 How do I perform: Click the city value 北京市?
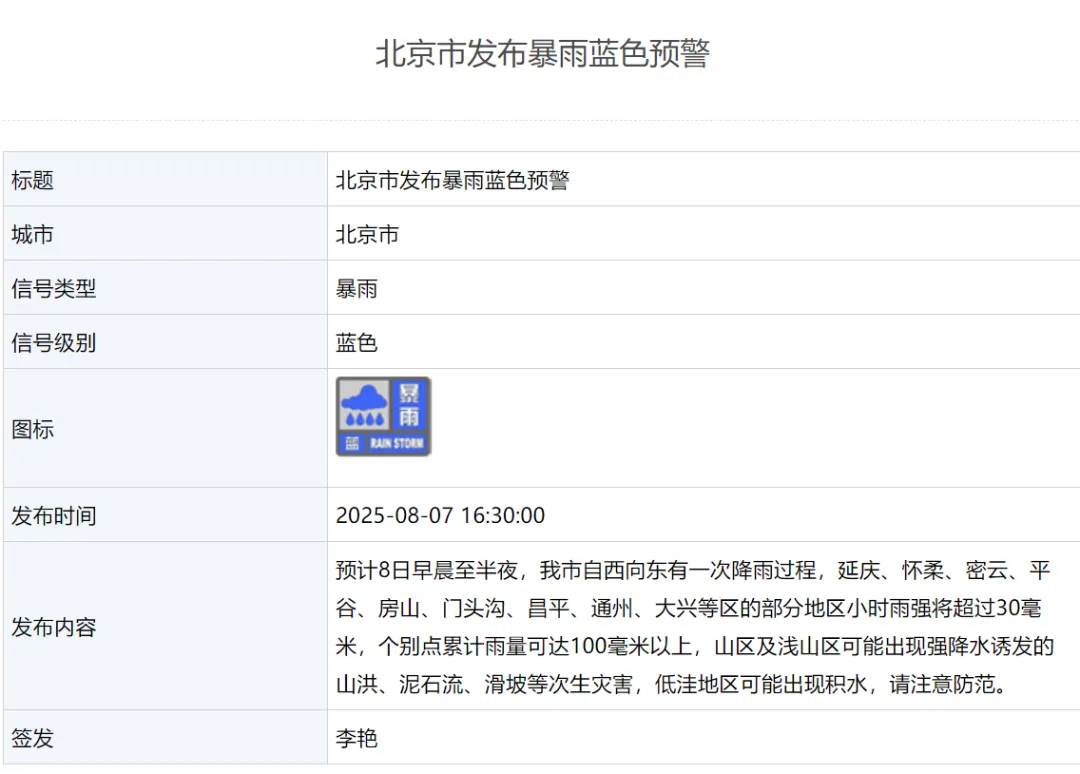point(367,234)
